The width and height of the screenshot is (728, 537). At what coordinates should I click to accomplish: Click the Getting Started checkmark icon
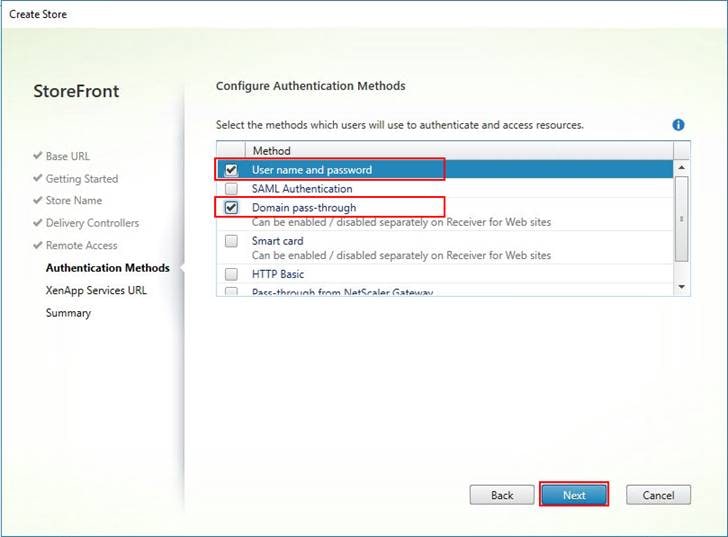[38, 178]
